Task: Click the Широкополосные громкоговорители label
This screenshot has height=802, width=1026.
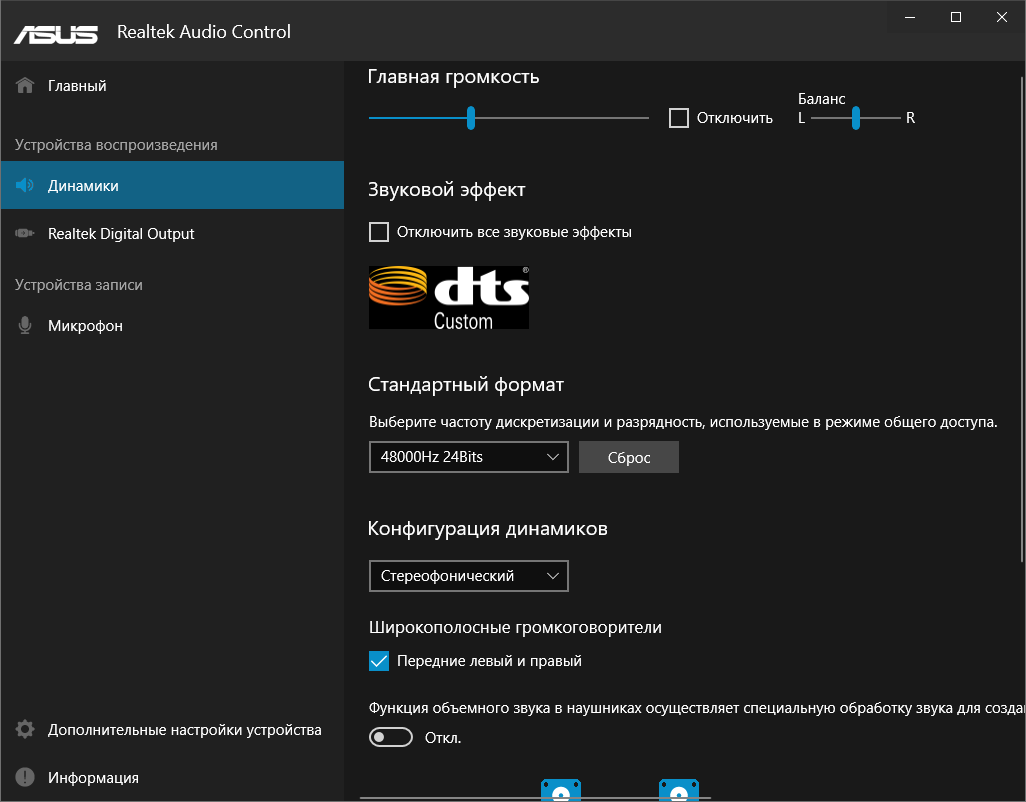Action: coord(515,627)
